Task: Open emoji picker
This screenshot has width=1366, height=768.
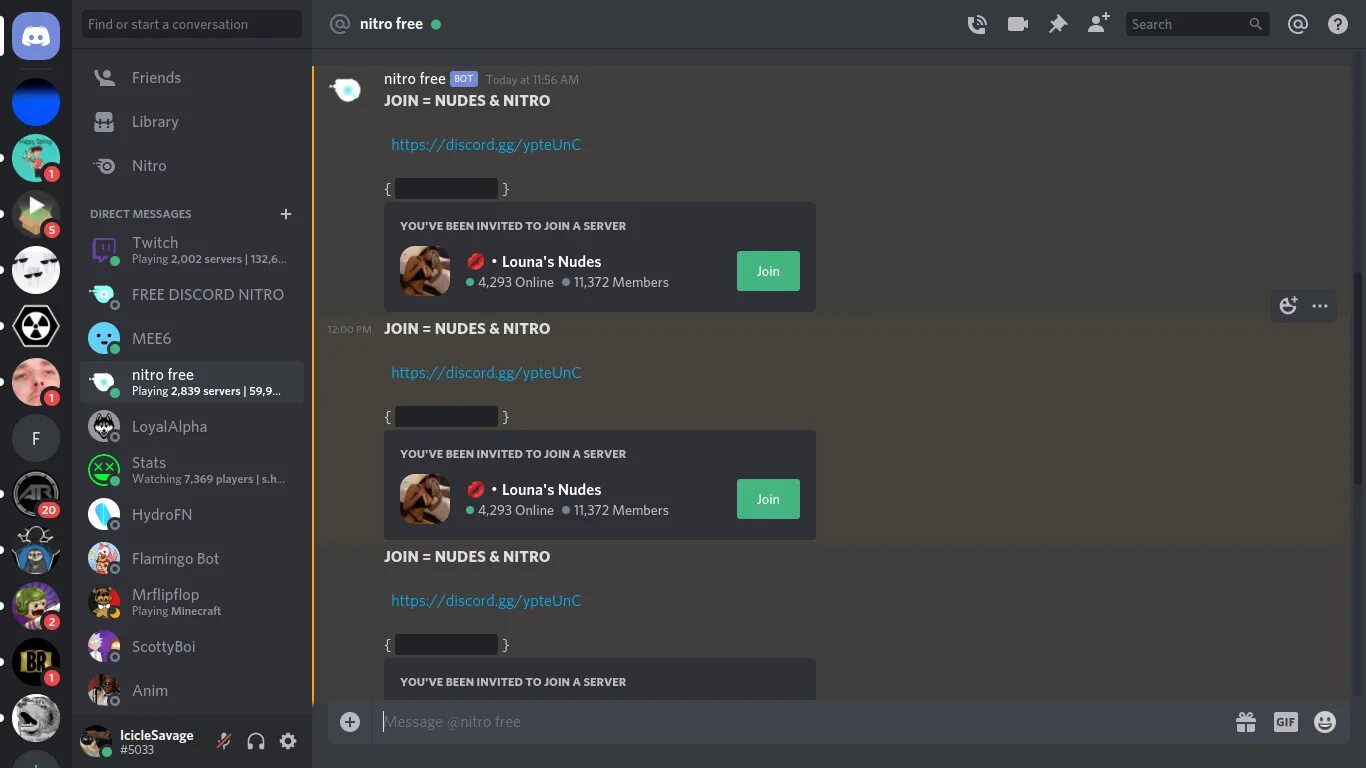Action: coord(1325,722)
